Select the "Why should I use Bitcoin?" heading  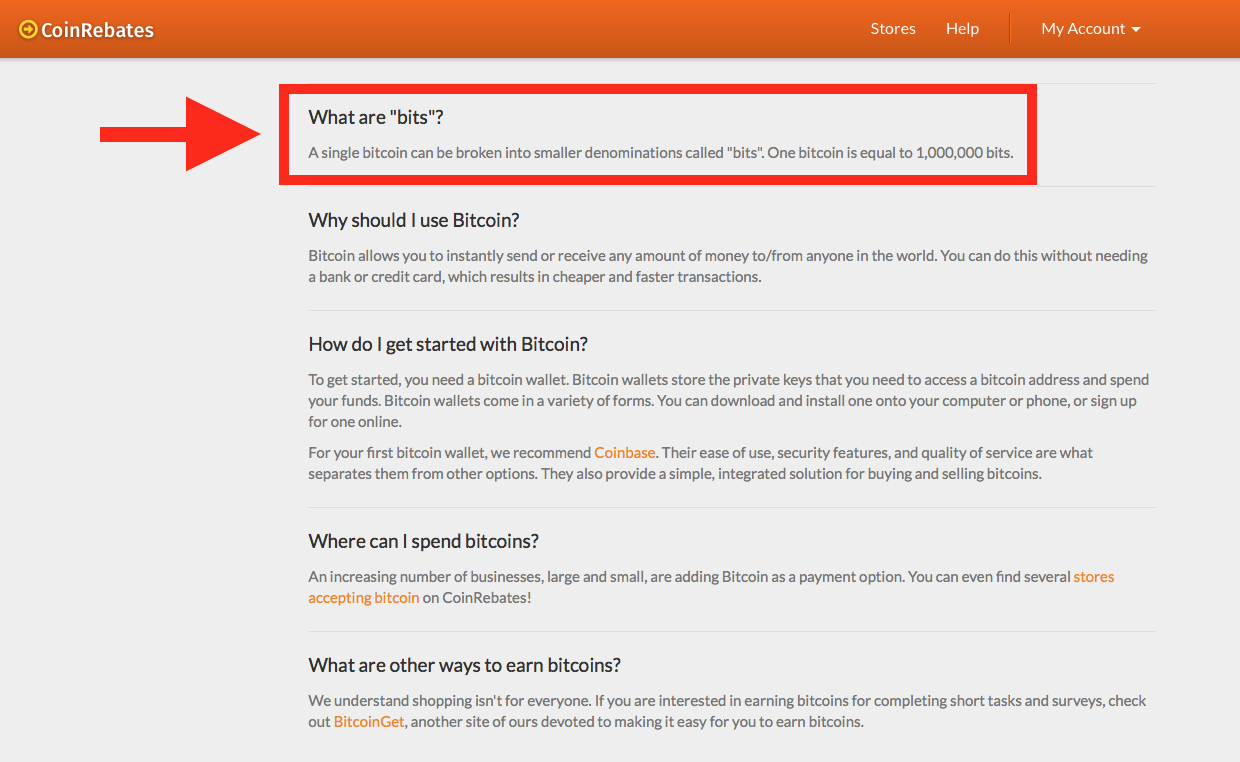pos(414,220)
